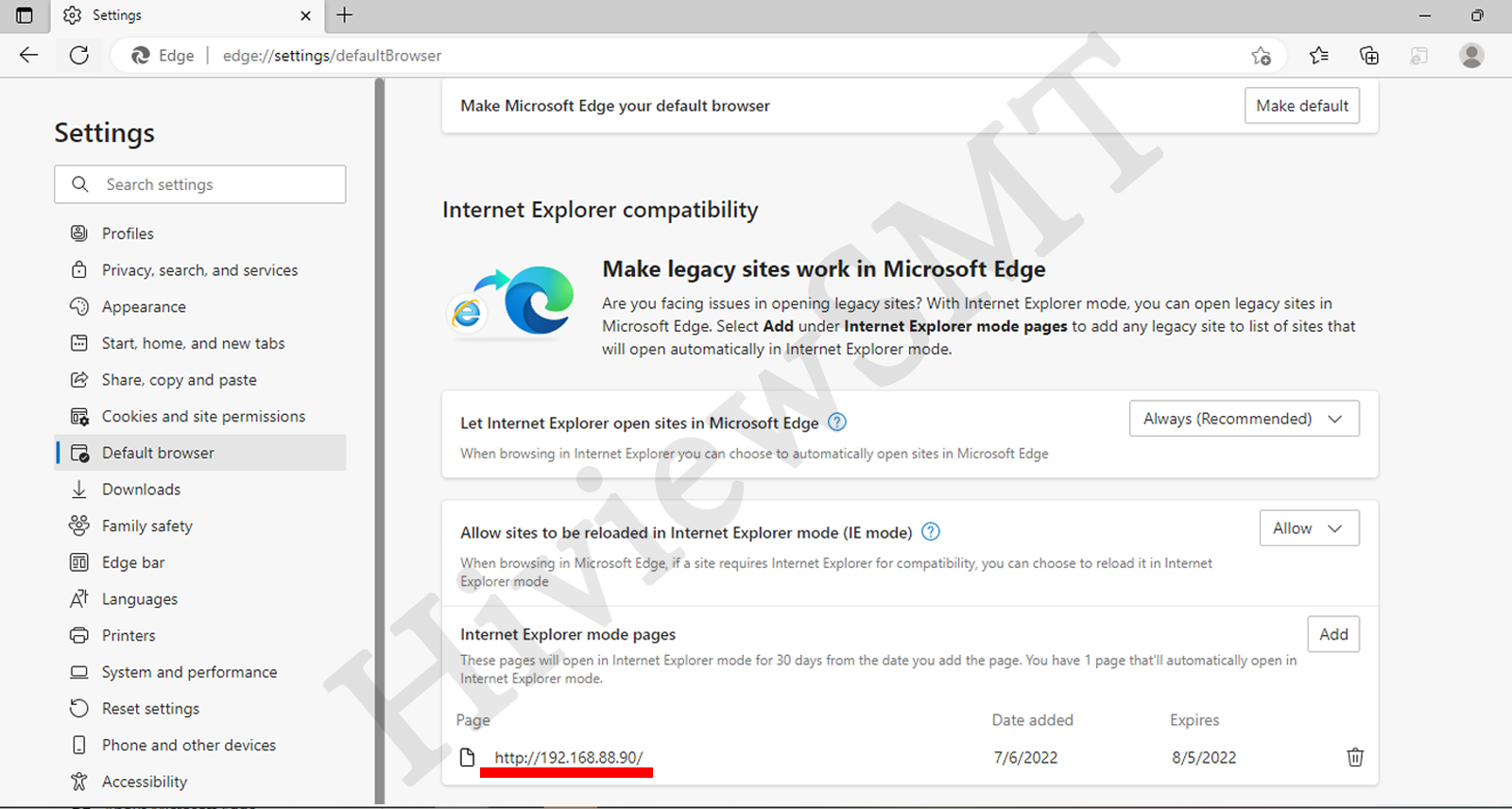Open the user profile avatar icon
Screen dimensions: 1512x809
coord(1470,56)
